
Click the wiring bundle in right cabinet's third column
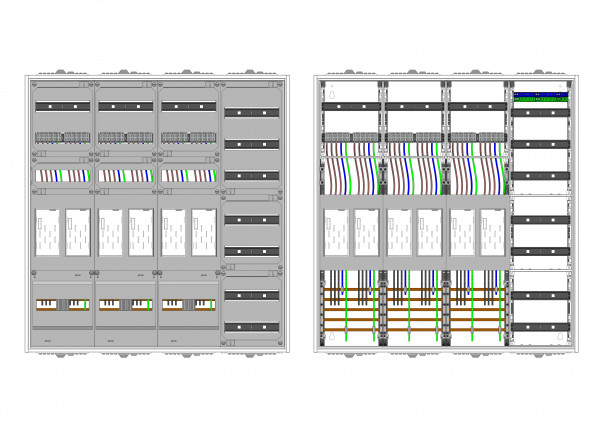tap(476, 176)
